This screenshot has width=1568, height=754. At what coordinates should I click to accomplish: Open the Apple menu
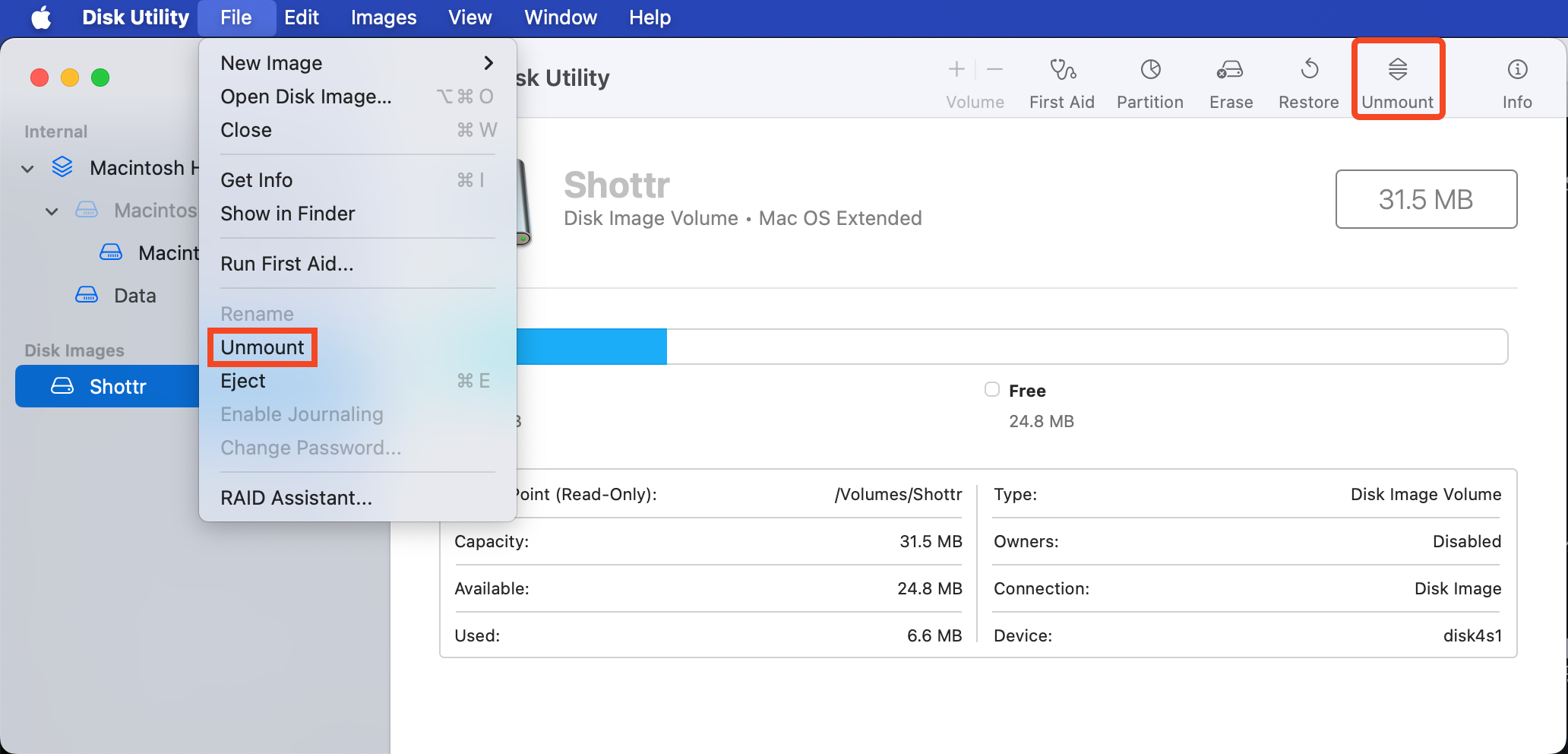point(41,17)
